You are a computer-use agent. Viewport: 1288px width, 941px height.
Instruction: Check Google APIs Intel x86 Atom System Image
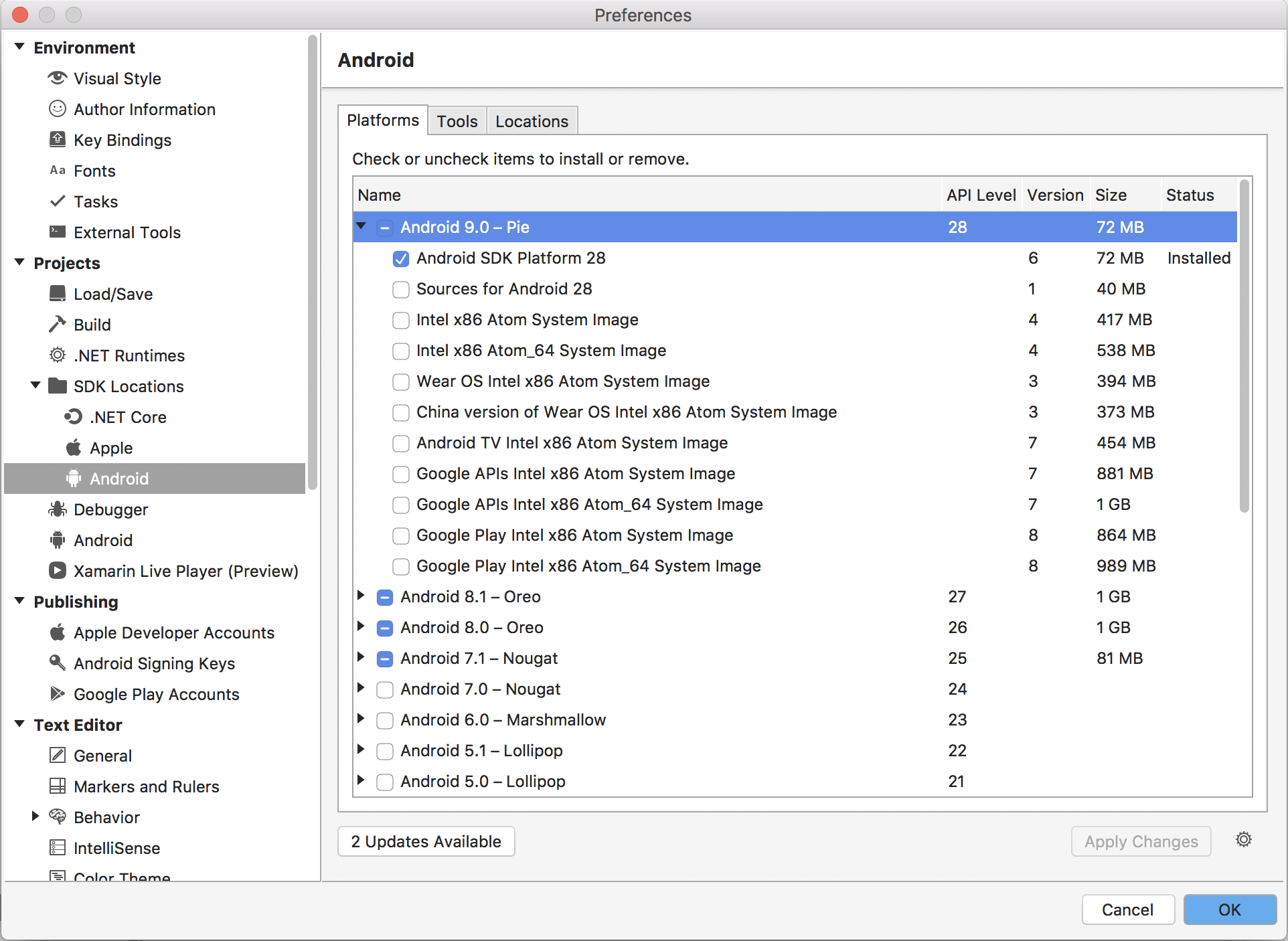click(401, 474)
